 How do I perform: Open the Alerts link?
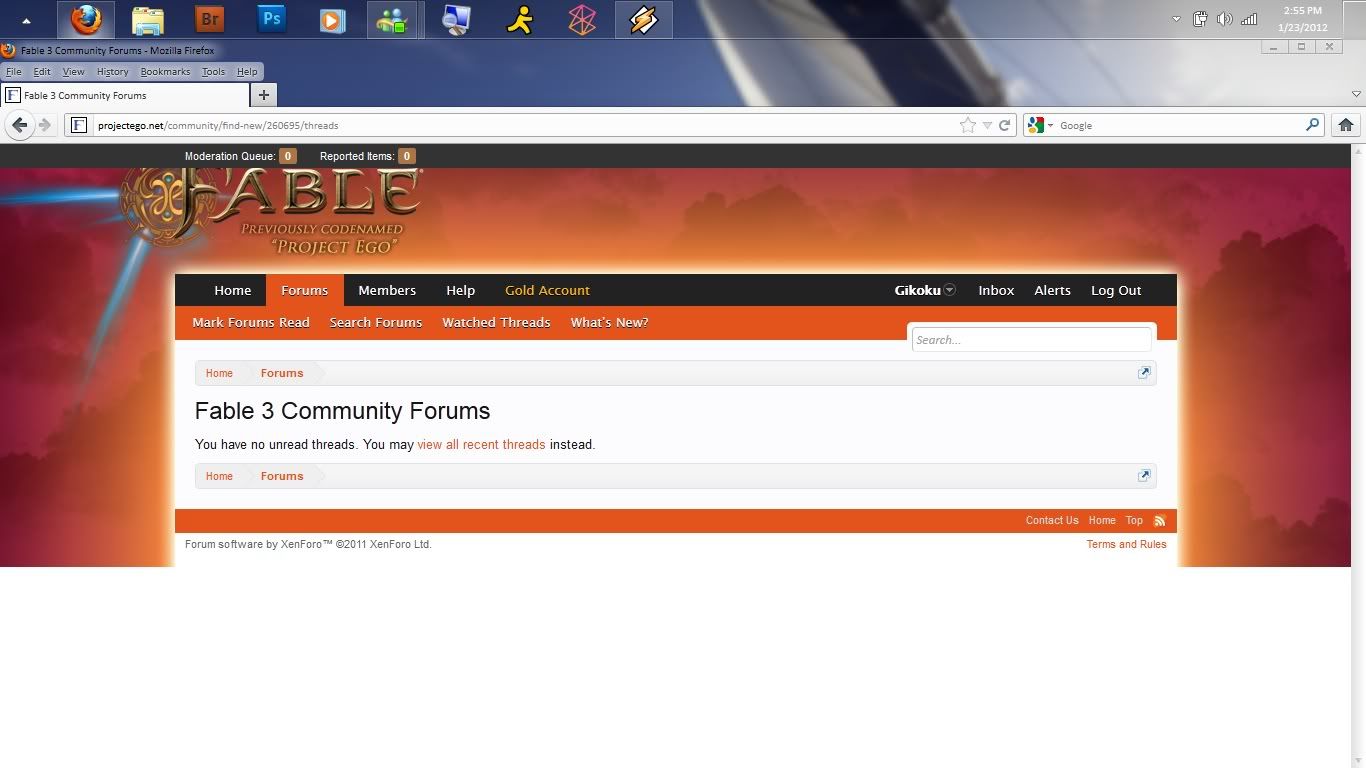point(1052,290)
